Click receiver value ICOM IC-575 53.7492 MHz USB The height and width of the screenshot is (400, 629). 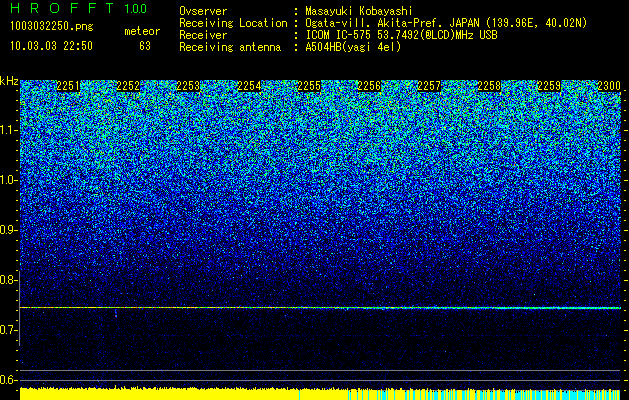coord(401,35)
